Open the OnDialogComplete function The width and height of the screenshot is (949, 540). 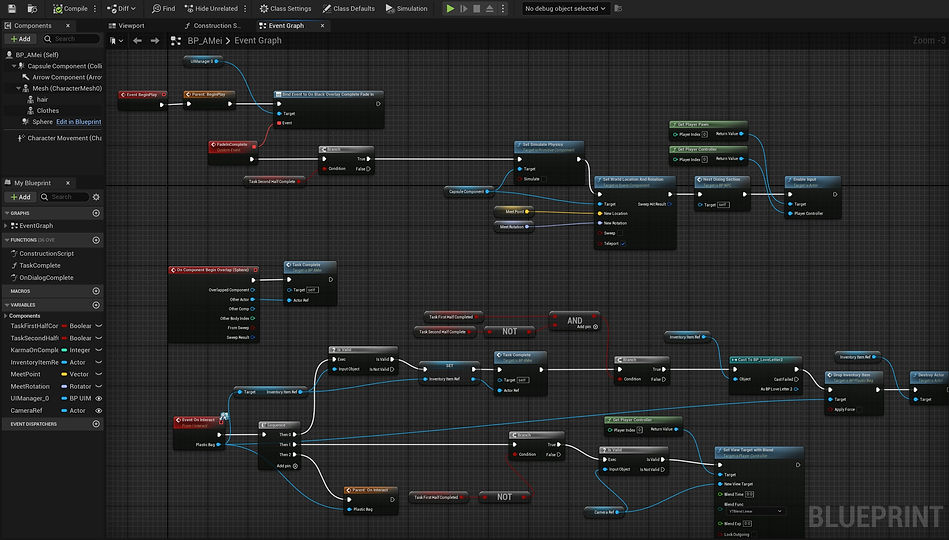(46, 277)
